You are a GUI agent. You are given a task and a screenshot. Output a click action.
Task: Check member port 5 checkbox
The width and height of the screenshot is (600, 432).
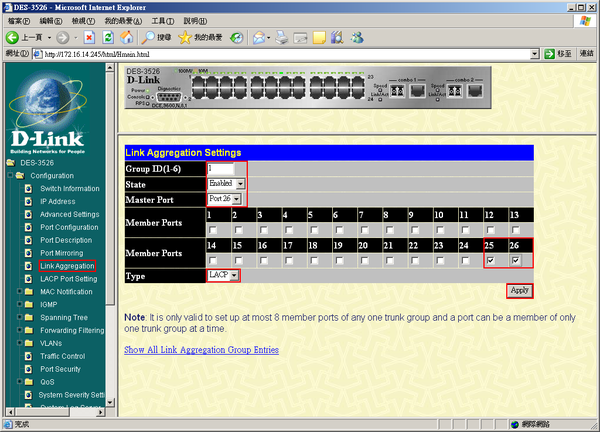(314, 230)
